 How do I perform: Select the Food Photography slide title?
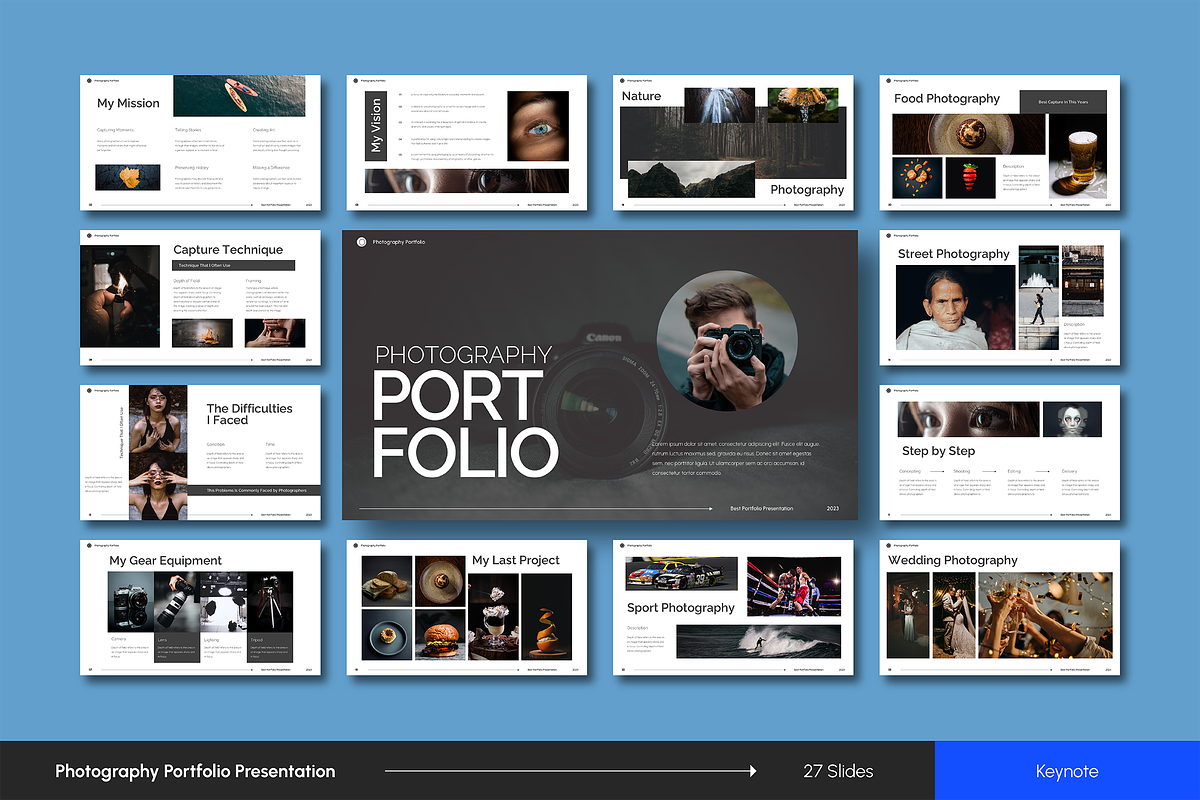click(947, 98)
